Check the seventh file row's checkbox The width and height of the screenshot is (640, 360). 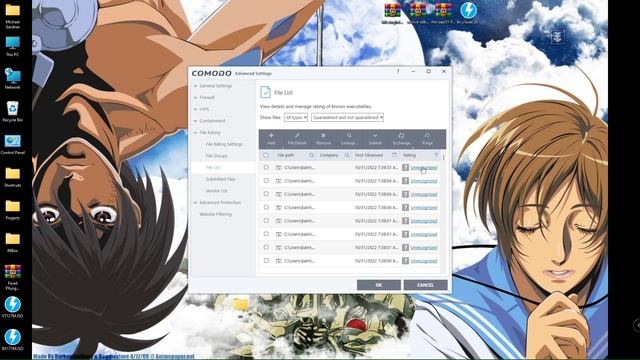[x=266, y=247]
